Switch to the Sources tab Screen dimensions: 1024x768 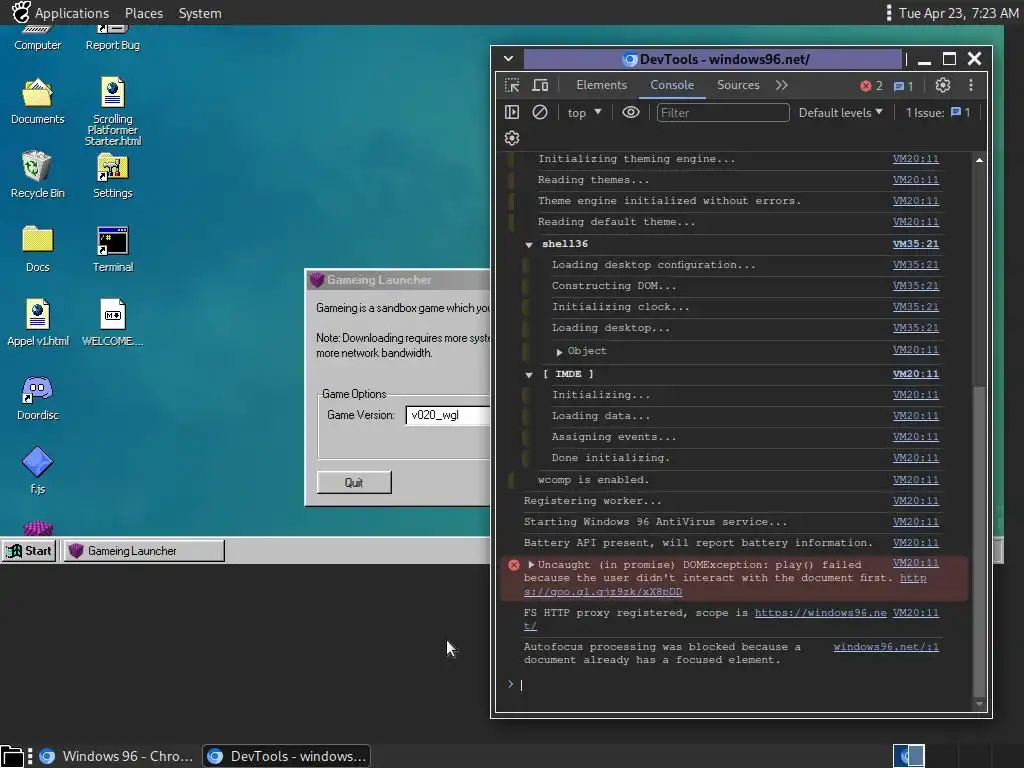[x=738, y=85]
